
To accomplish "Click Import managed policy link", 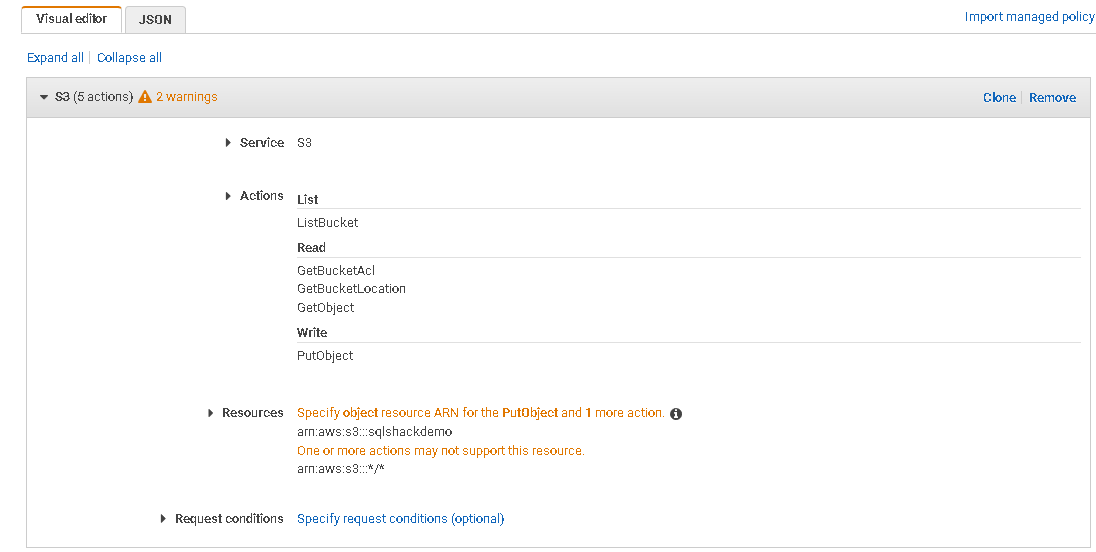I will 1029,17.
